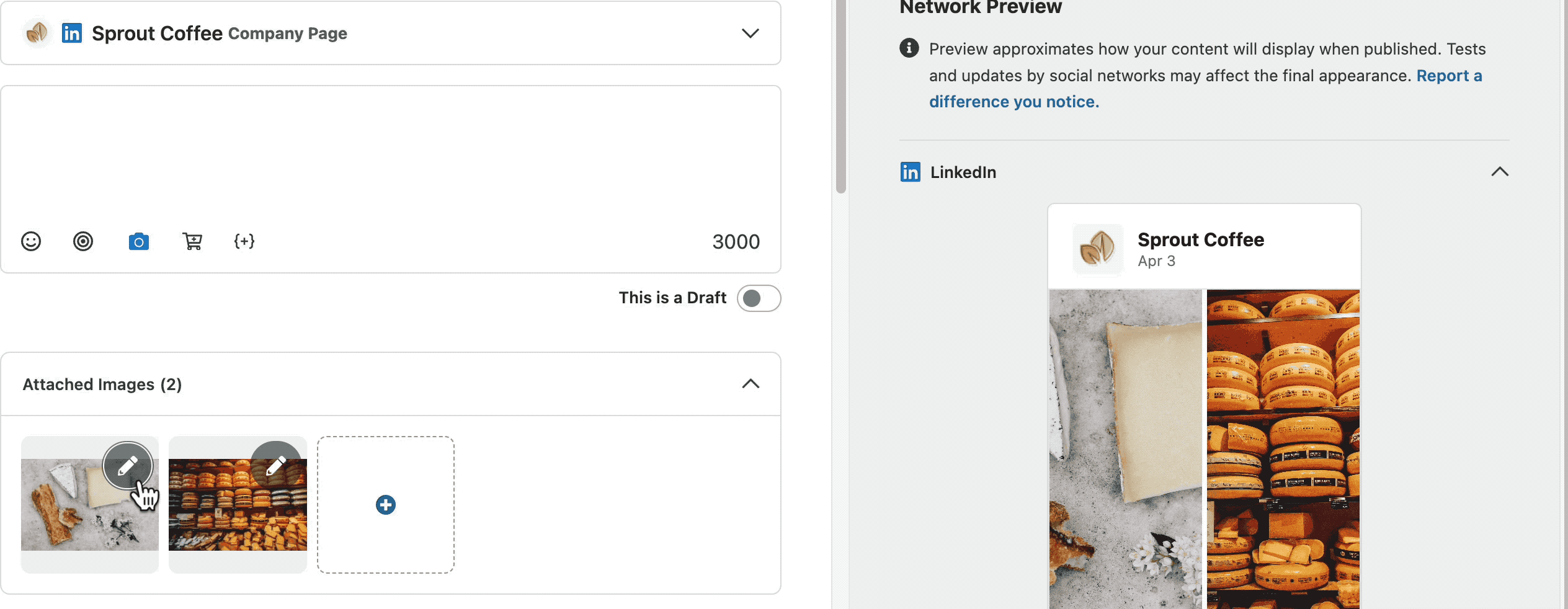
Task: Open the Sprout Coffee profile picker dropdown
Action: (x=750, y=33)
